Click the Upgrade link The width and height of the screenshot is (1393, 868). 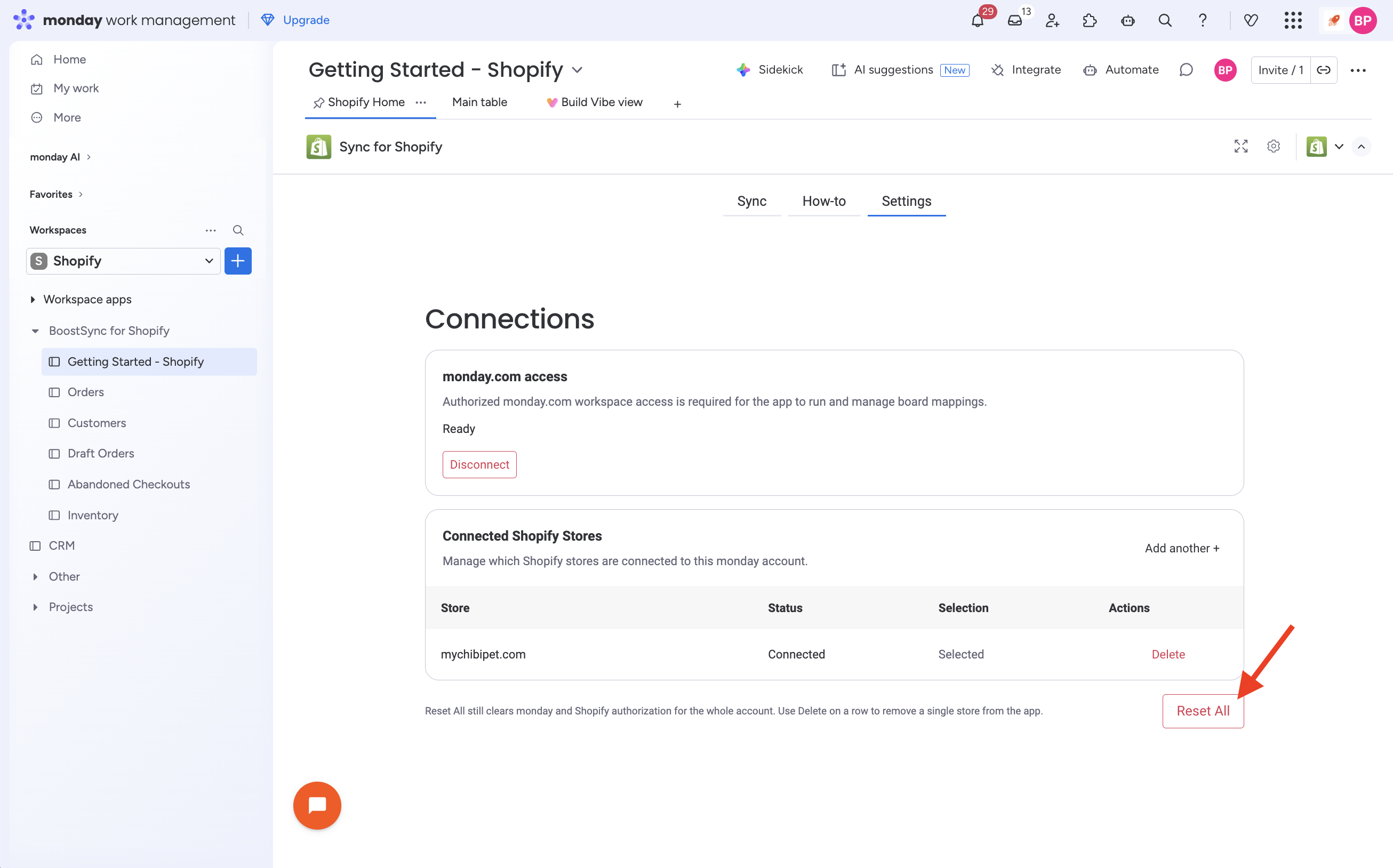pyautogui.click(x=295, y=20)
